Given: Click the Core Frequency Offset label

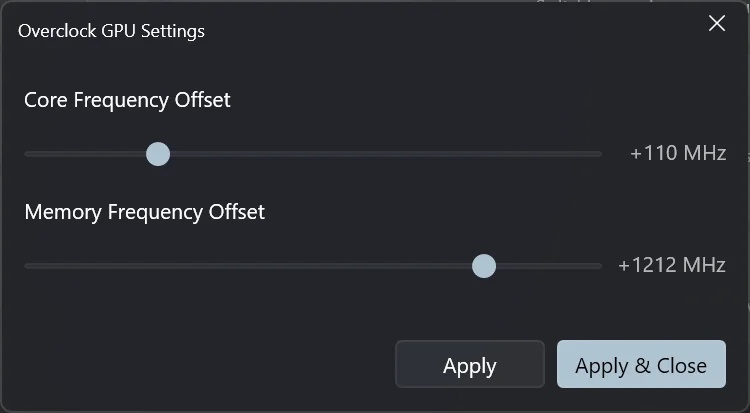Looking at the screenshot, I should pyautogui.click(x=127, y=100).
